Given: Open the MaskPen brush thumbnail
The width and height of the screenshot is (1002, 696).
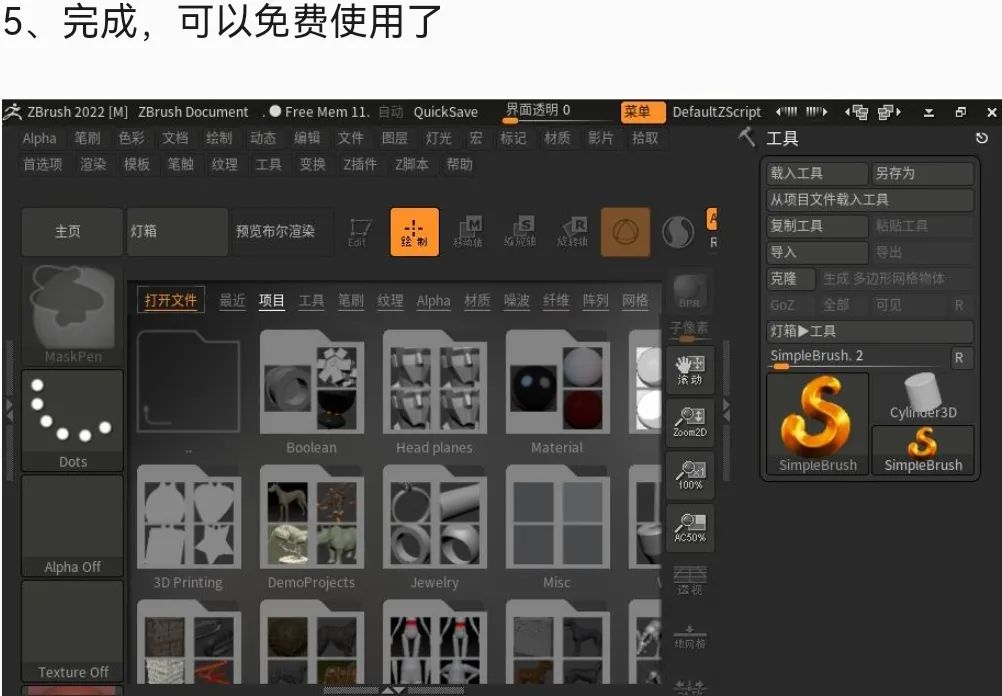Looking at the screenshot, I should click(x=72, y=315).
